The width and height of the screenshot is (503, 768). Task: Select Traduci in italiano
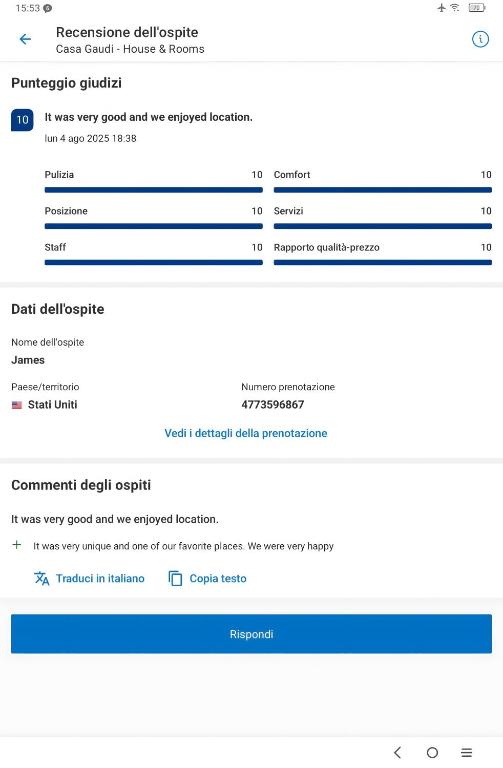pyautogui.click(x=100, y=578)
